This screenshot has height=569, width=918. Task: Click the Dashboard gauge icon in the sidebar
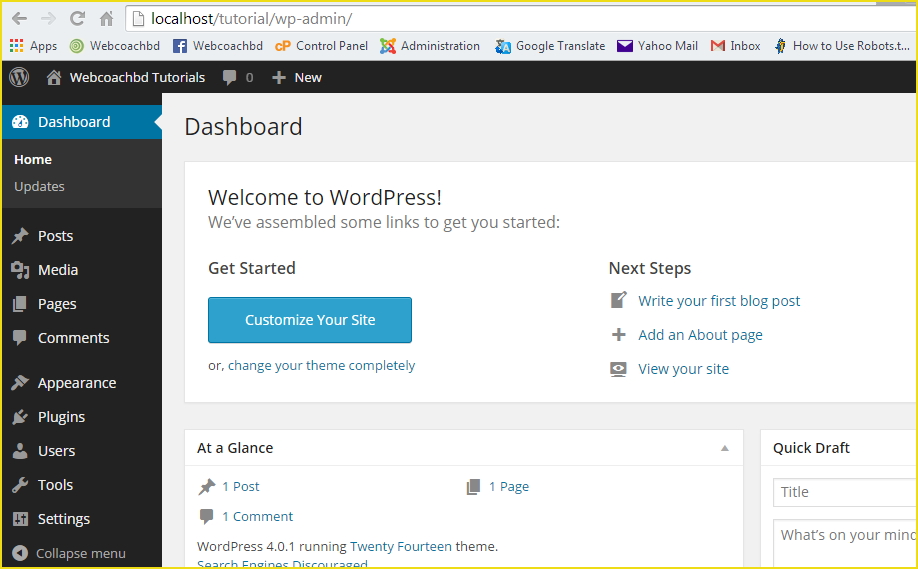pos(20,122)
